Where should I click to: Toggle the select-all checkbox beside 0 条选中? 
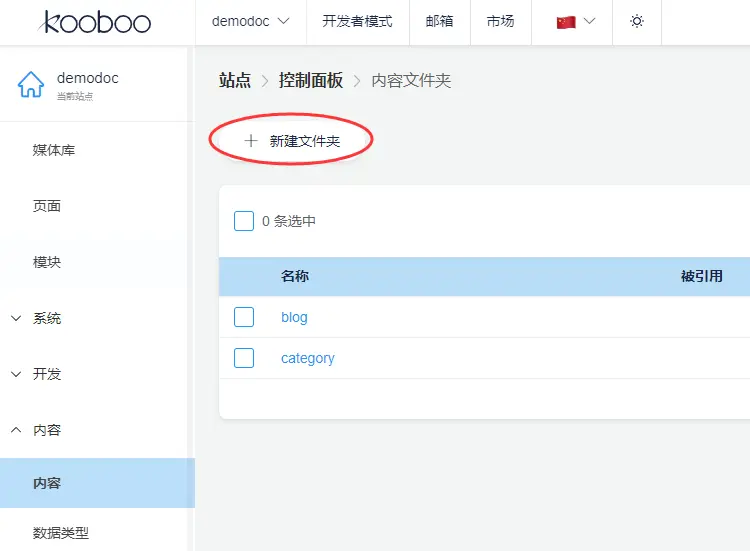pyautogui.click(x=244, y=221)
